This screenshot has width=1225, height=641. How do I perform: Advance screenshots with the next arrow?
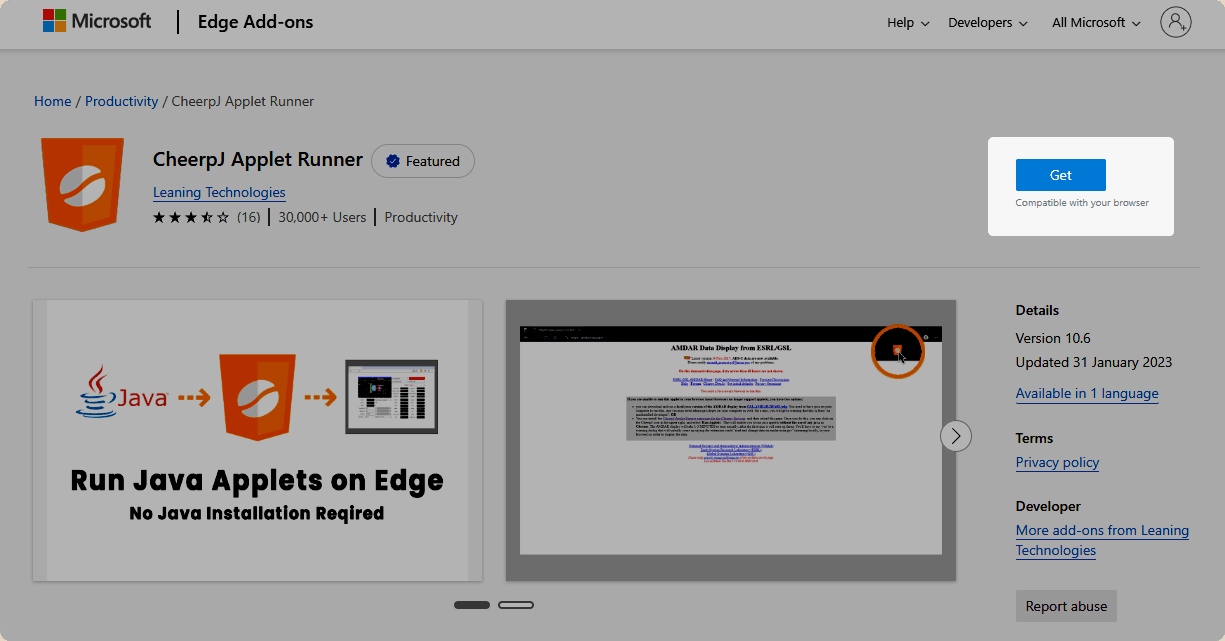point(956,436)
